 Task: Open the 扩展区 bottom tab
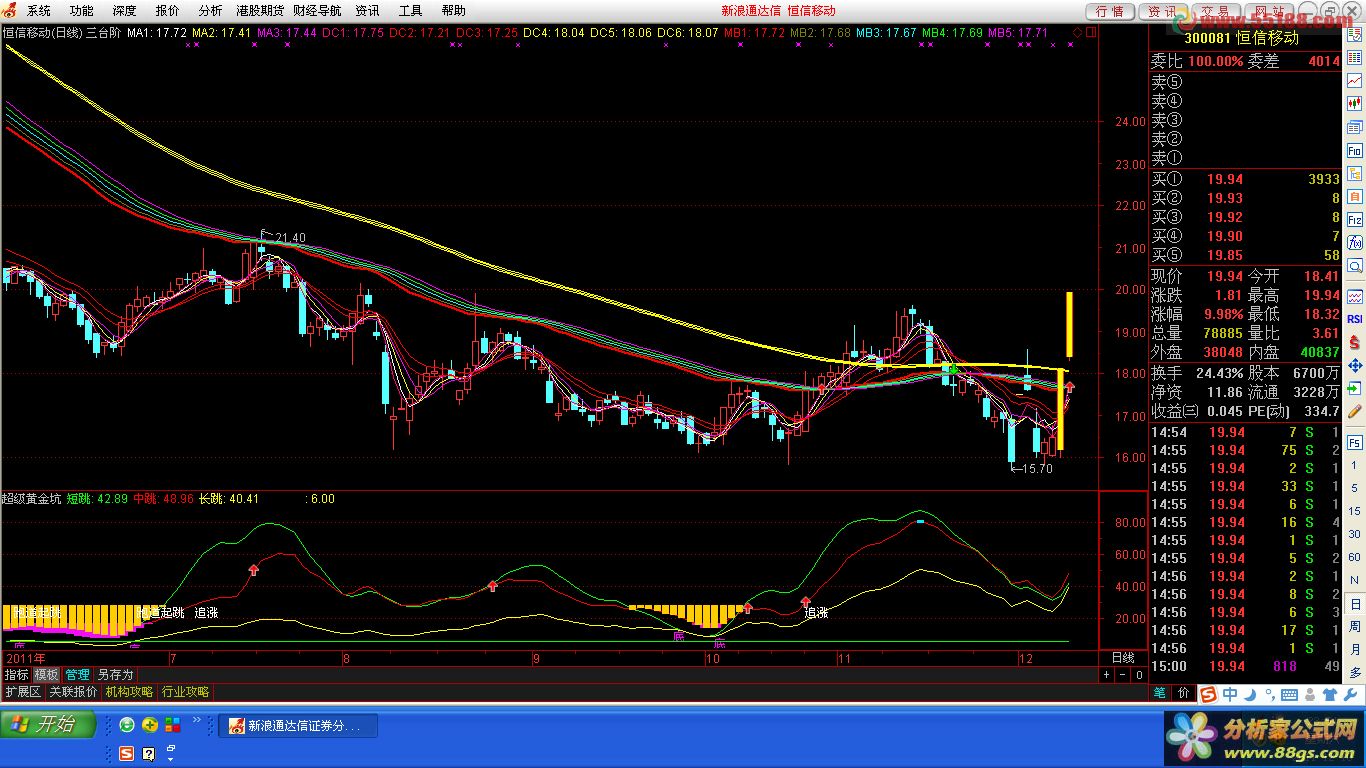(x=22, y=692)
